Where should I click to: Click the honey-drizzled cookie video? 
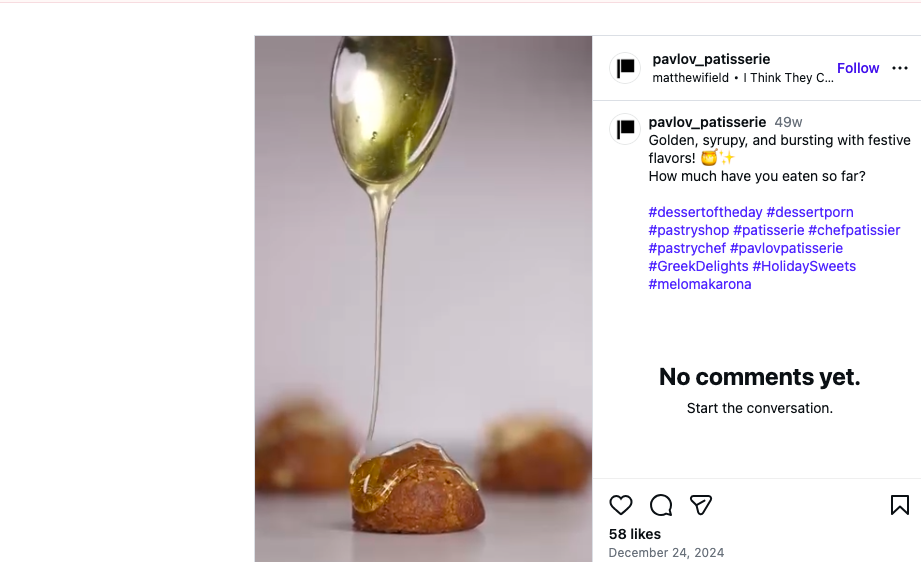(x=423, y=299)
